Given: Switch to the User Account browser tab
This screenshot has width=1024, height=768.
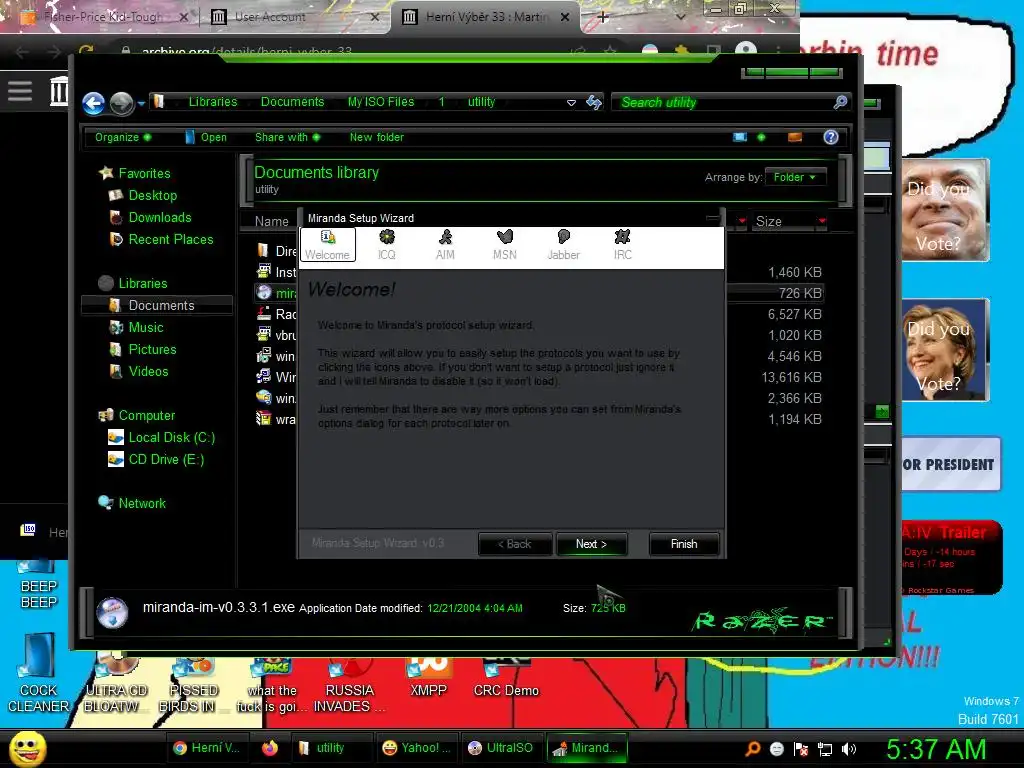Looking at the screenshot, I should (294, 17).
